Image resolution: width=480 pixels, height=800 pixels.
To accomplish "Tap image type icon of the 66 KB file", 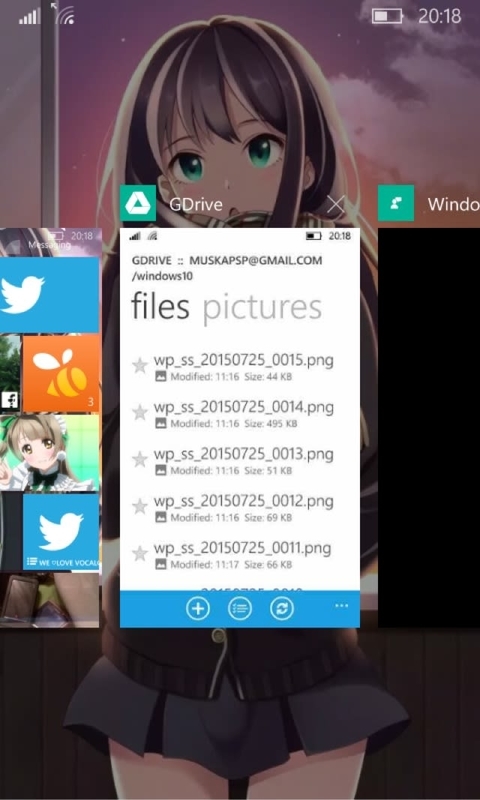I will click(x=161, y=564).
